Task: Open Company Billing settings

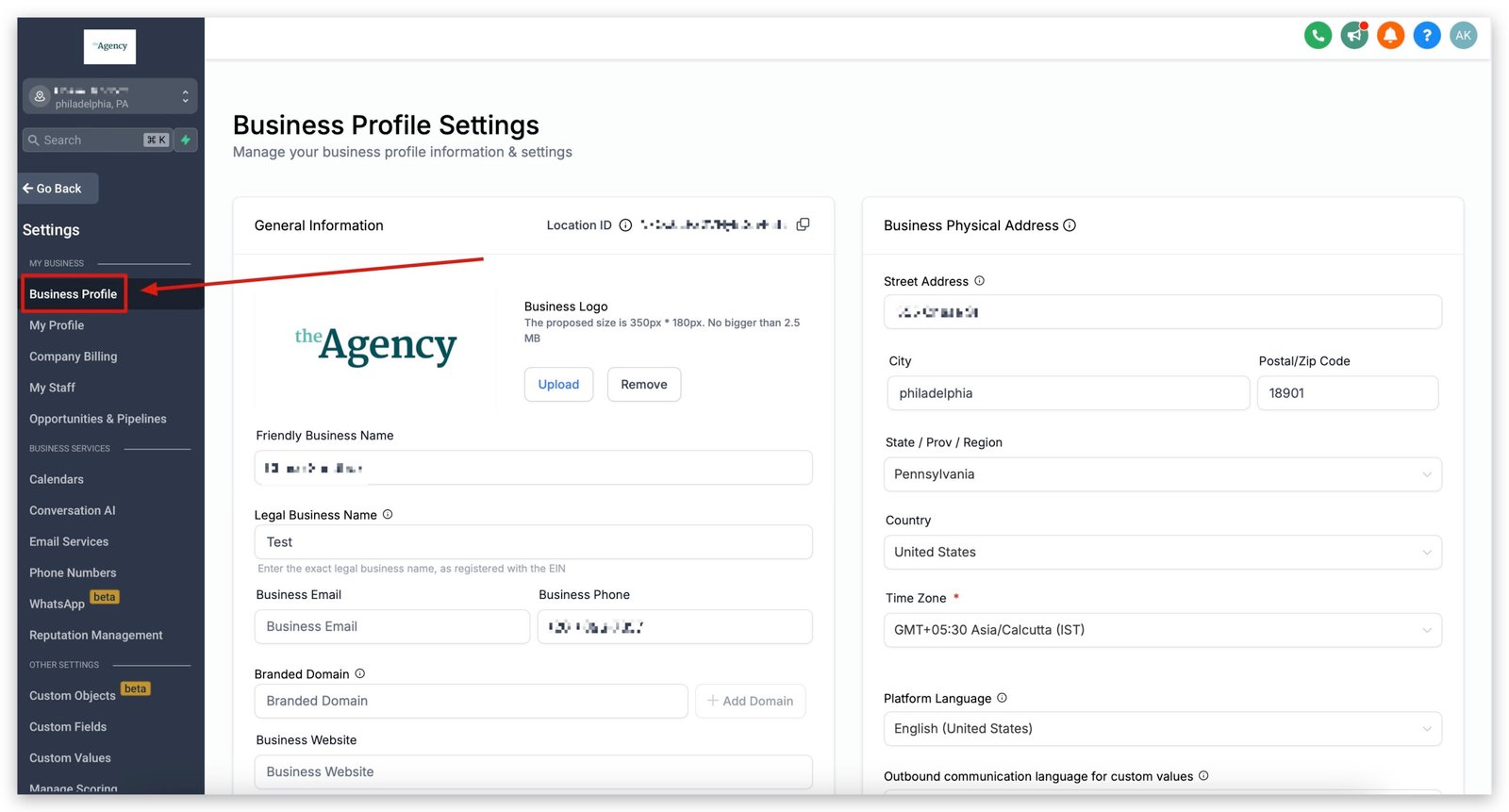Action: (74, 356)
